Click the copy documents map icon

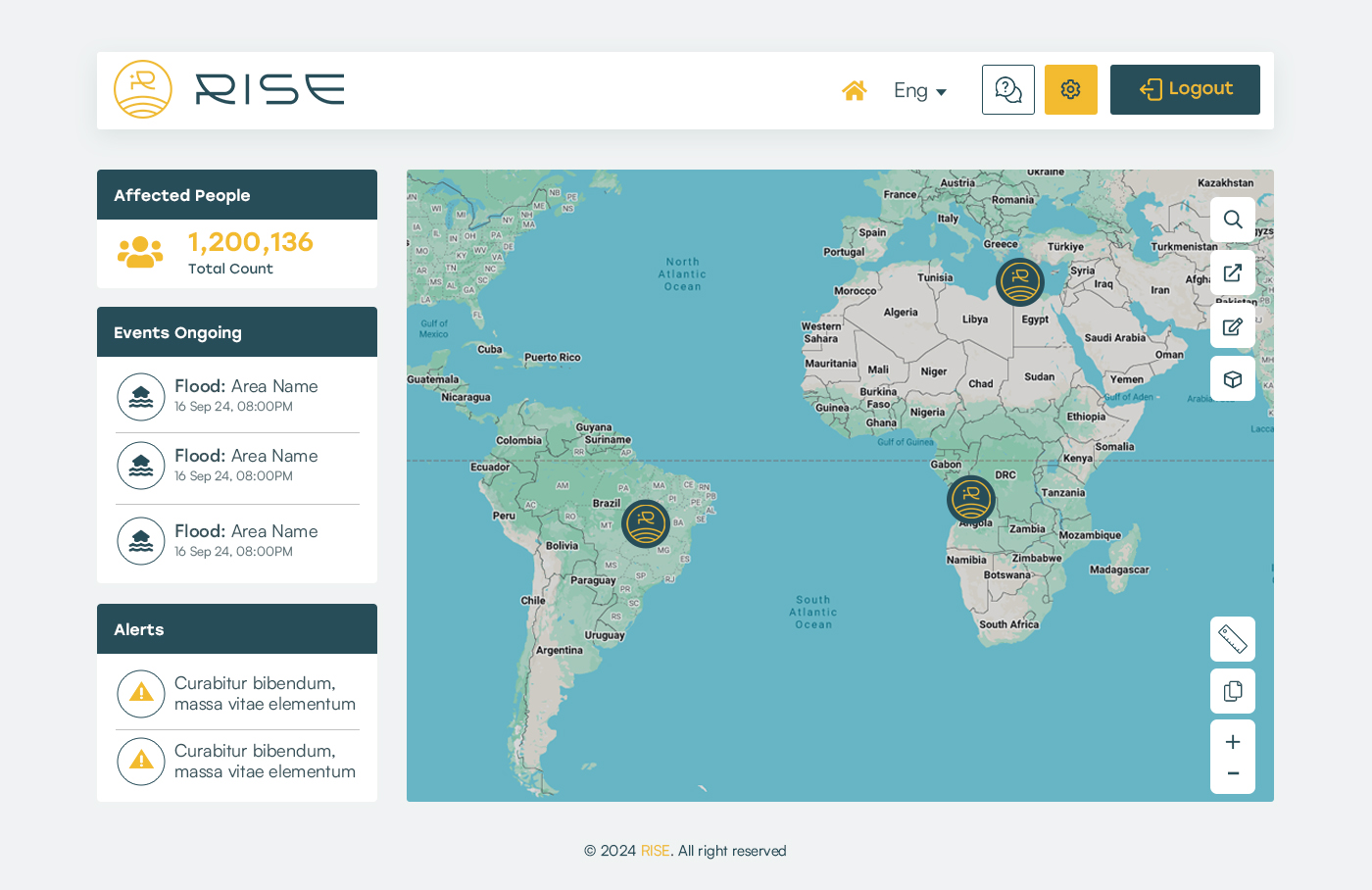[1232, 691]
